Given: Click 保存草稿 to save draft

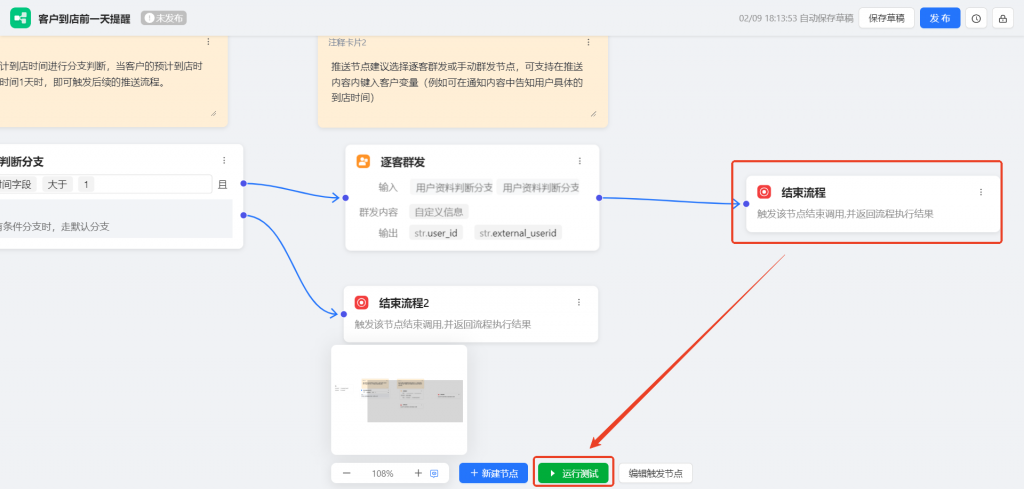Looking at the screenshot, I should [886, 18].
